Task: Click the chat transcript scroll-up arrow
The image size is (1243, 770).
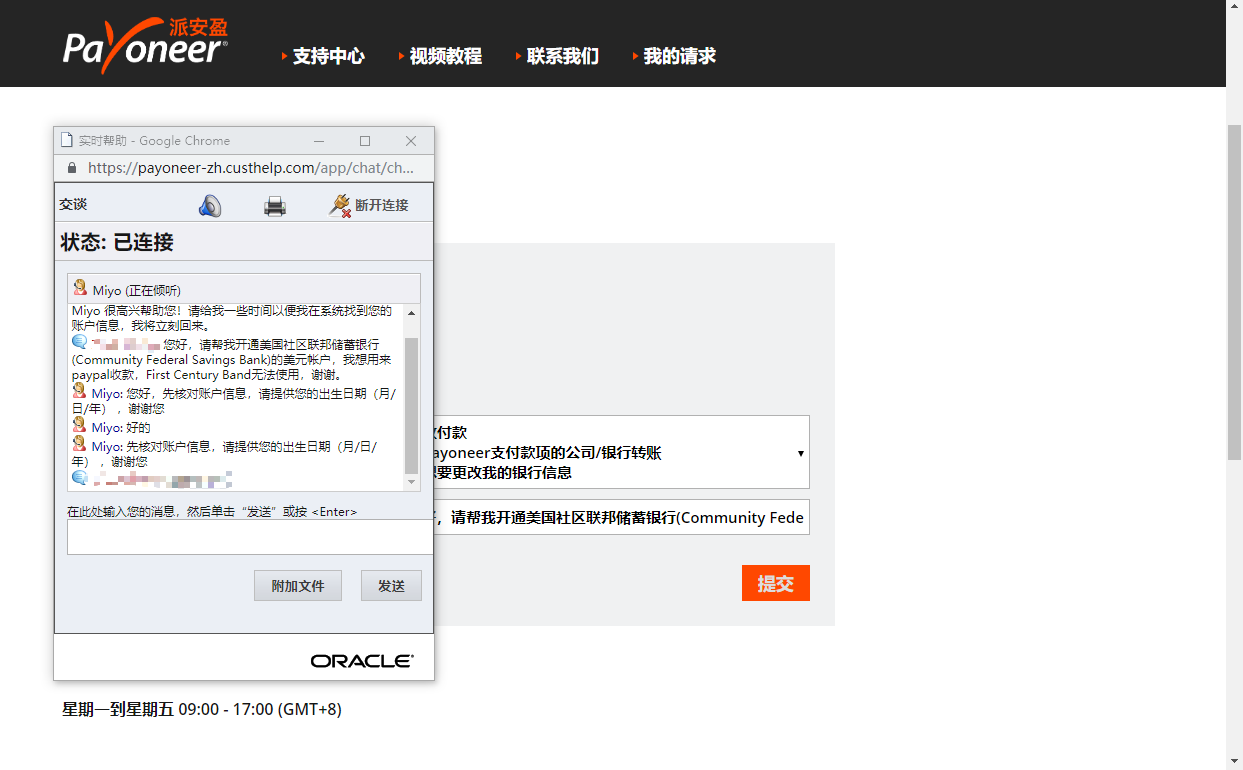Action: click(412, 313)
